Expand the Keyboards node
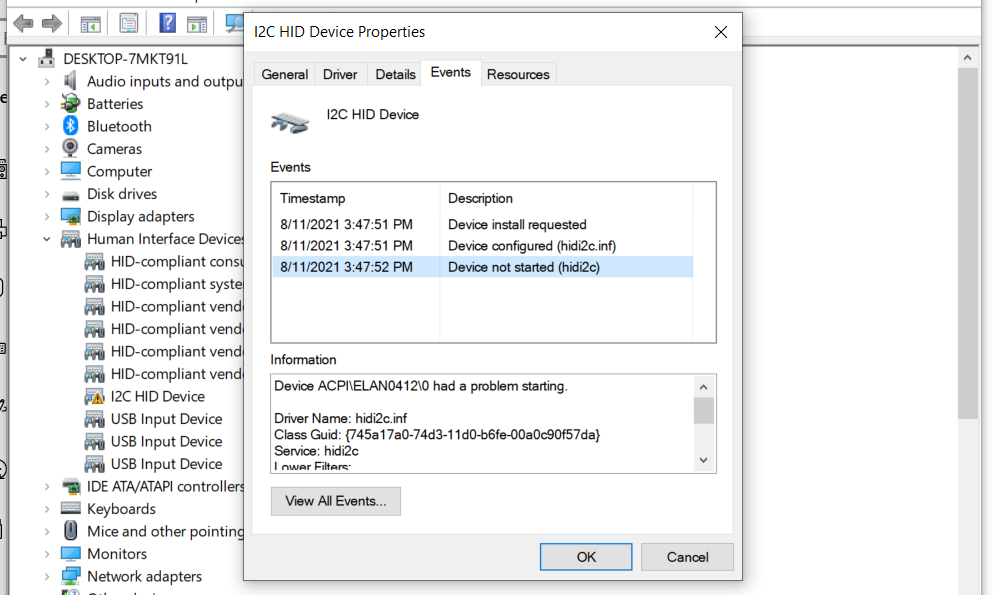The width and height of the screenshot is (993, 595). (47, 509)
